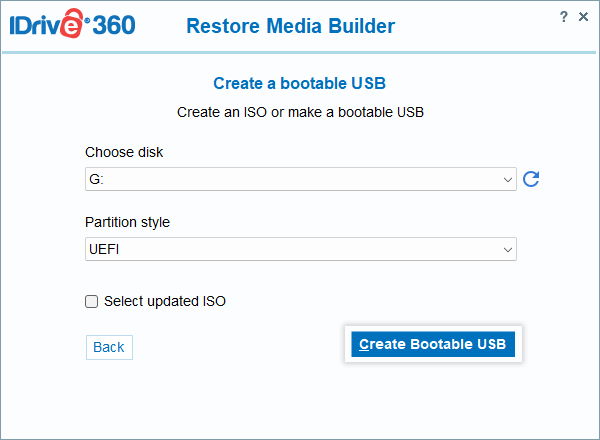Click the 'Create a bootable USB' heading
The width and height of the screenshot is (600, 440).
pos(300,84)
